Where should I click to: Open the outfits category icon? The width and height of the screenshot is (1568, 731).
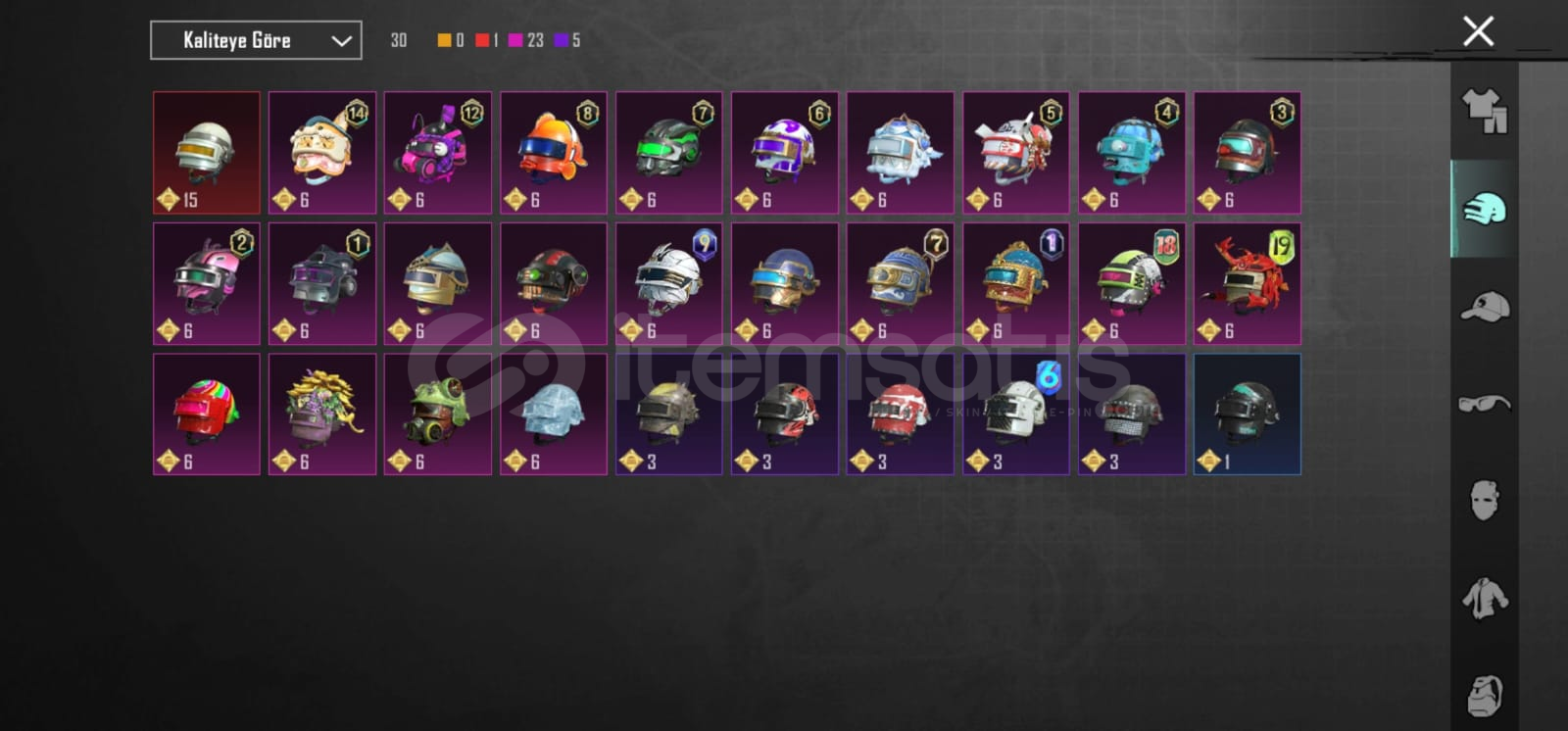(x=1484, y=111)
